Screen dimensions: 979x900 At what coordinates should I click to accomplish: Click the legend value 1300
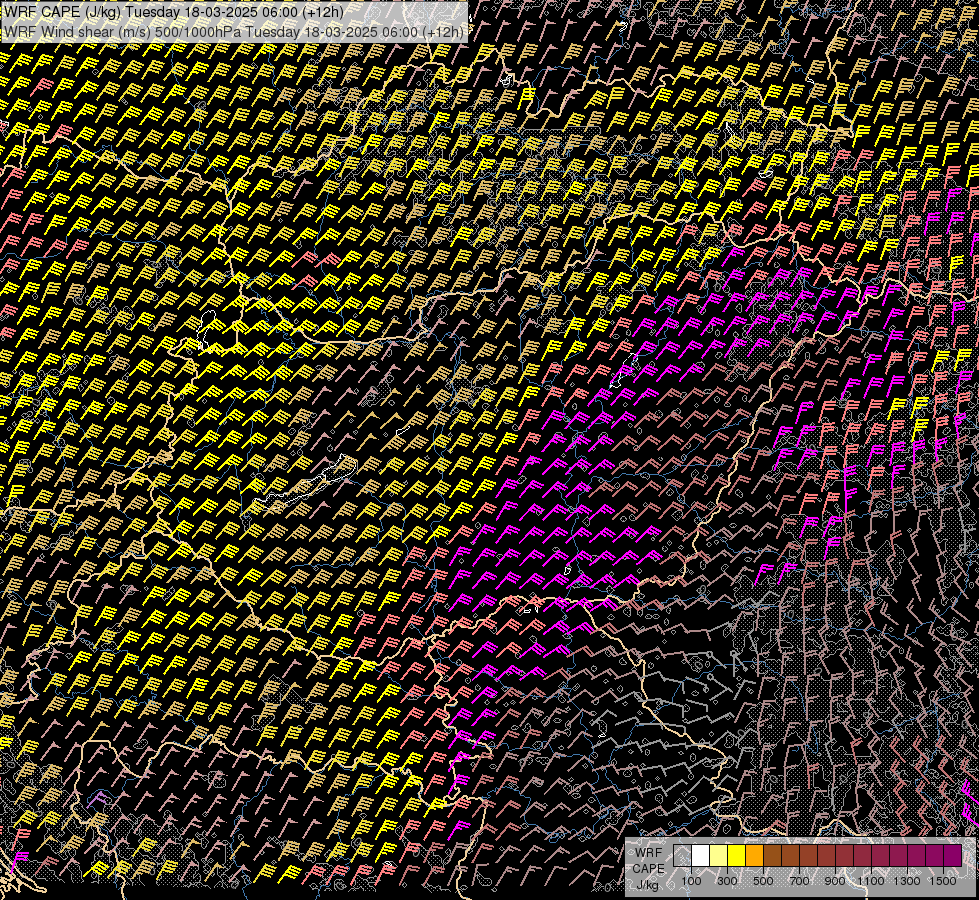(x=907, y=881)
